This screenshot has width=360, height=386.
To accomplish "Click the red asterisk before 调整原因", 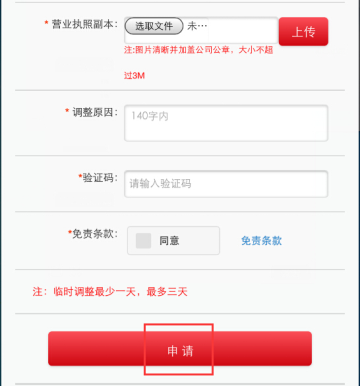I will pos(67,111).
